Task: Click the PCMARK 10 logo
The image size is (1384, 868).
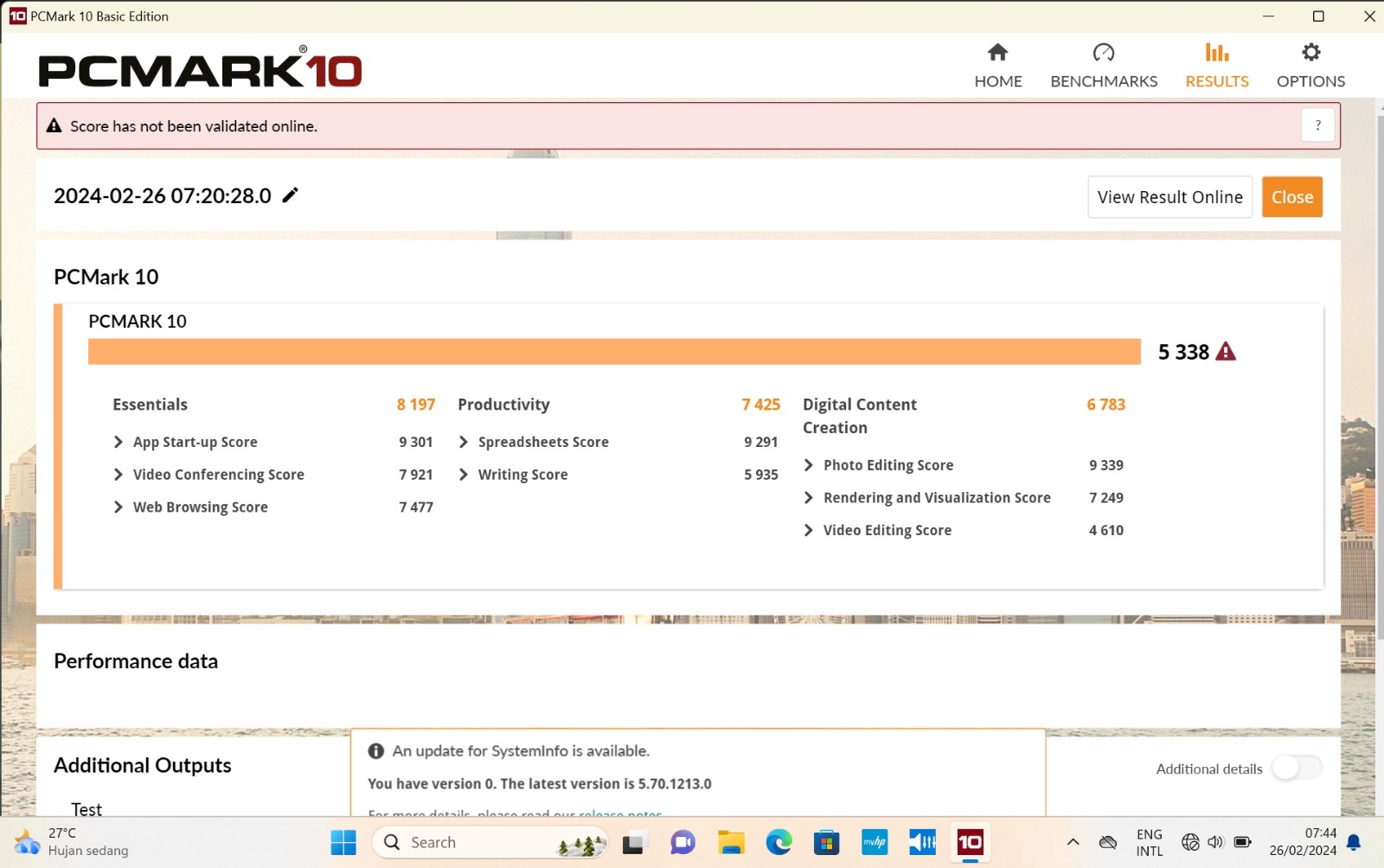Action: coord(200,67)
